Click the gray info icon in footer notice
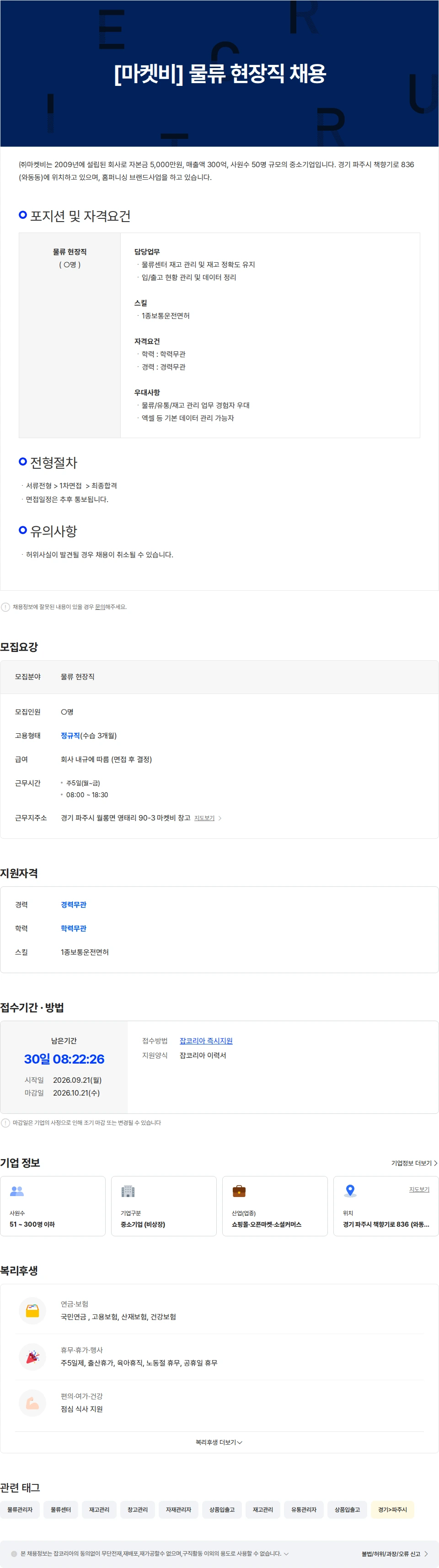 [14, 1553]
